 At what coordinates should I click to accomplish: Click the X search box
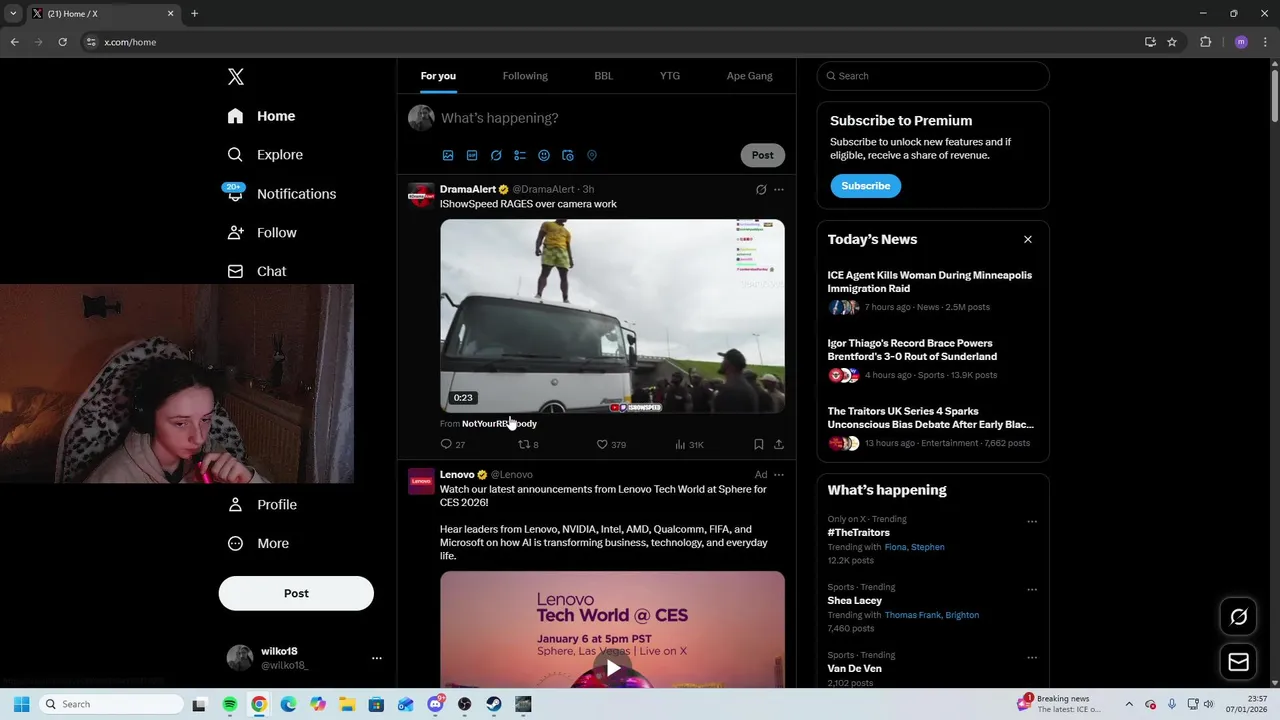point(933,76)
